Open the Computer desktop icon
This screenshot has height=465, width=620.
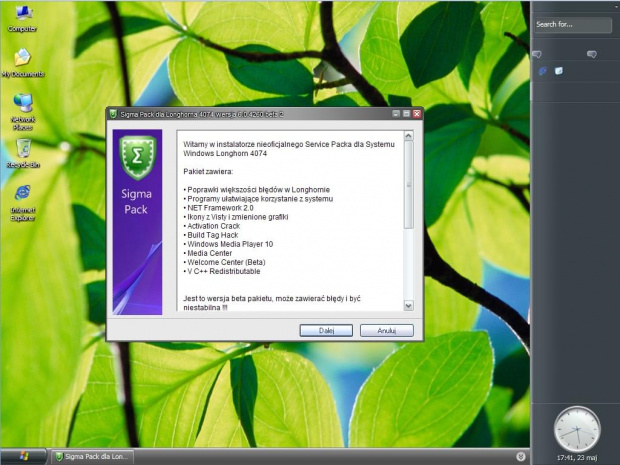point(23,19)
